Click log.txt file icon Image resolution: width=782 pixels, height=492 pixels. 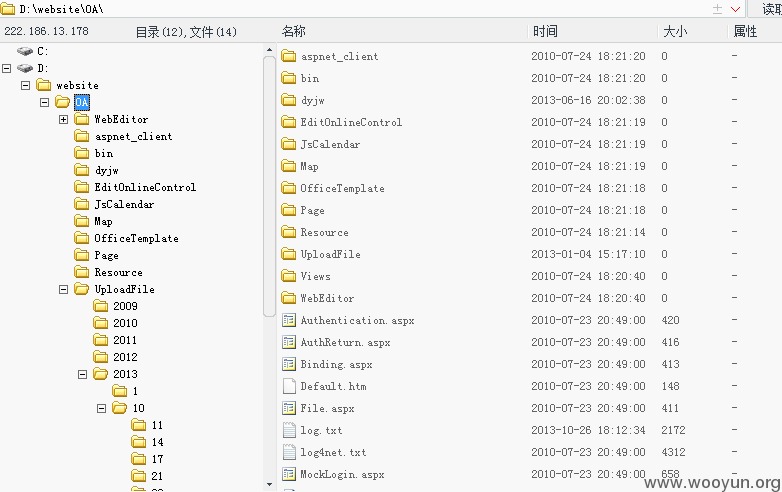click(289, 430)
